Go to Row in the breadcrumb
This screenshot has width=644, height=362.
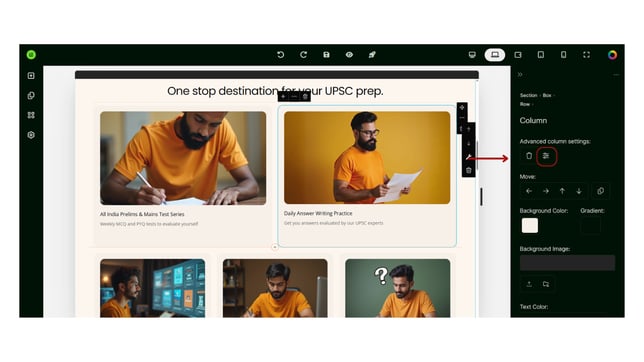(x=524, y=104)
